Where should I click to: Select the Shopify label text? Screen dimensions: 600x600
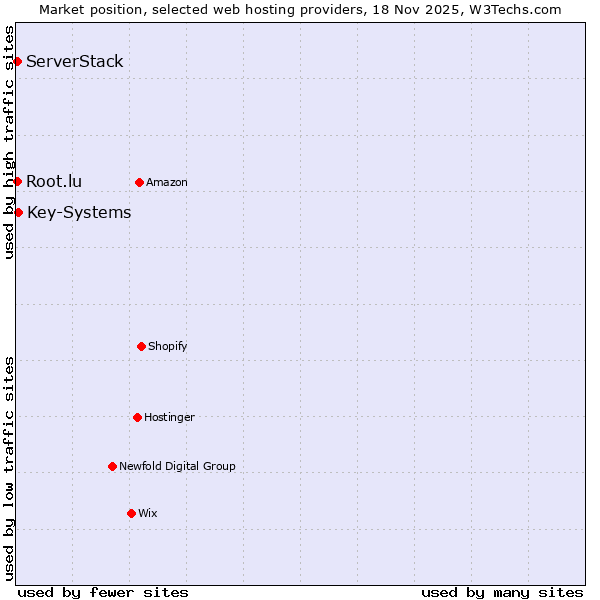click(x=168, y=346)
